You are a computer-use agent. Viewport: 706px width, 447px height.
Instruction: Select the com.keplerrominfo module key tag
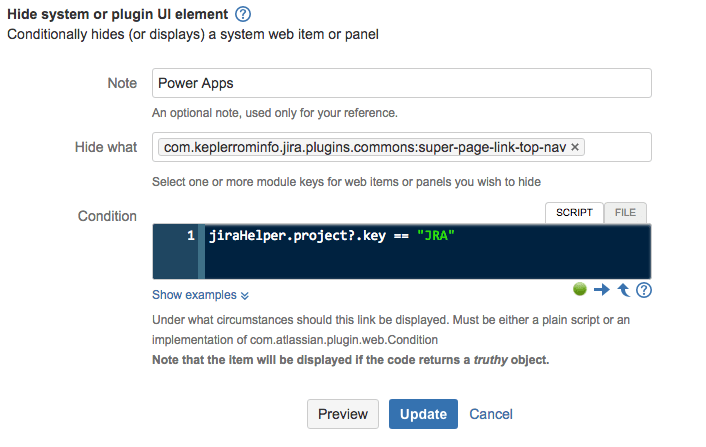click(x=365, y=147)
